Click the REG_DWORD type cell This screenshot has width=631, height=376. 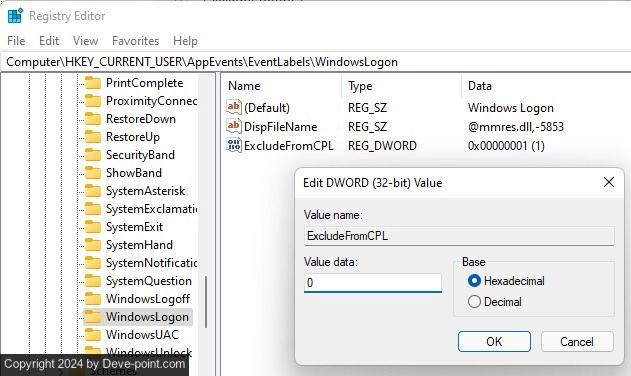382,145
